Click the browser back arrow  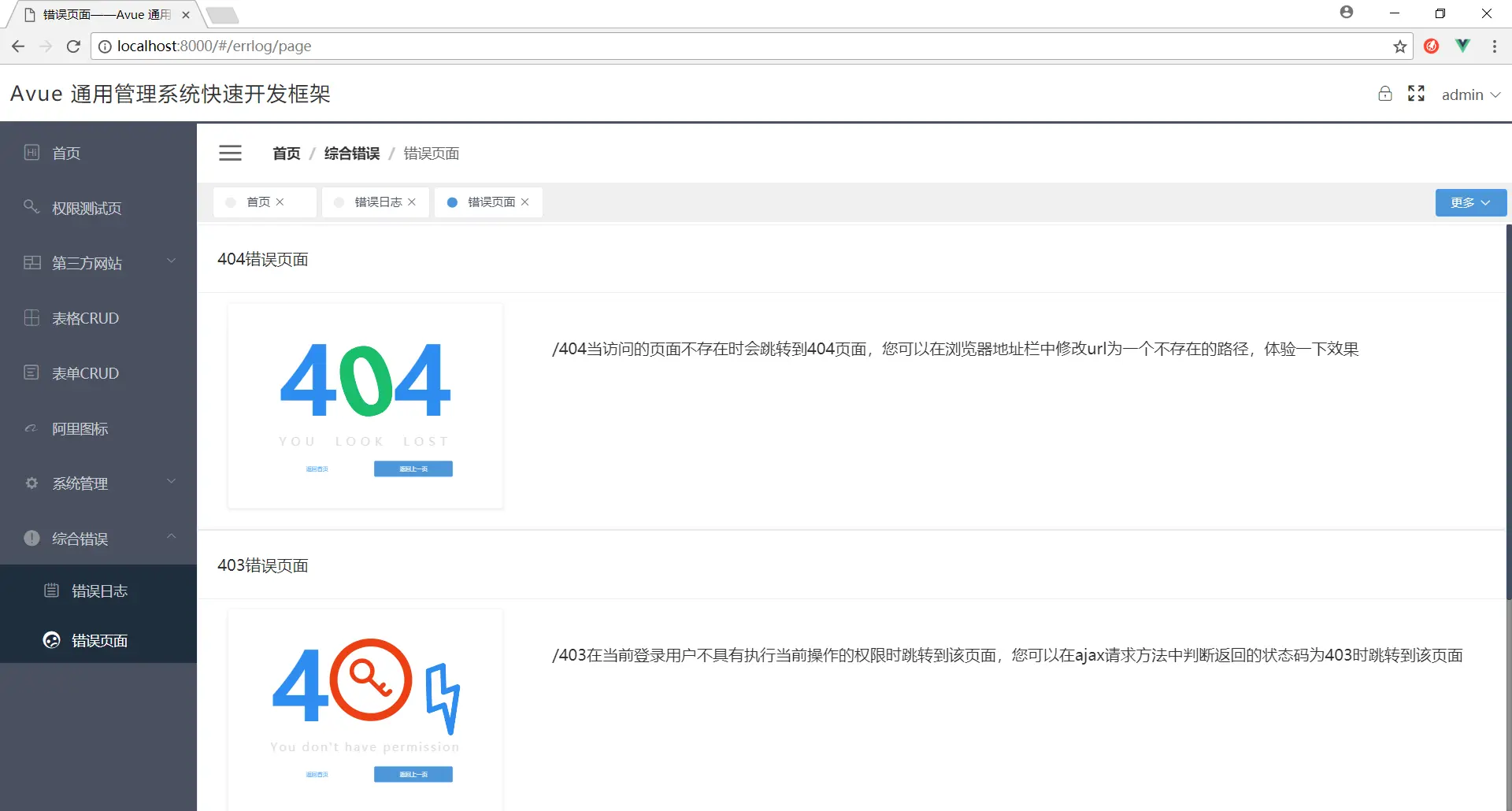pyautogui.click(x=18, y=46)
